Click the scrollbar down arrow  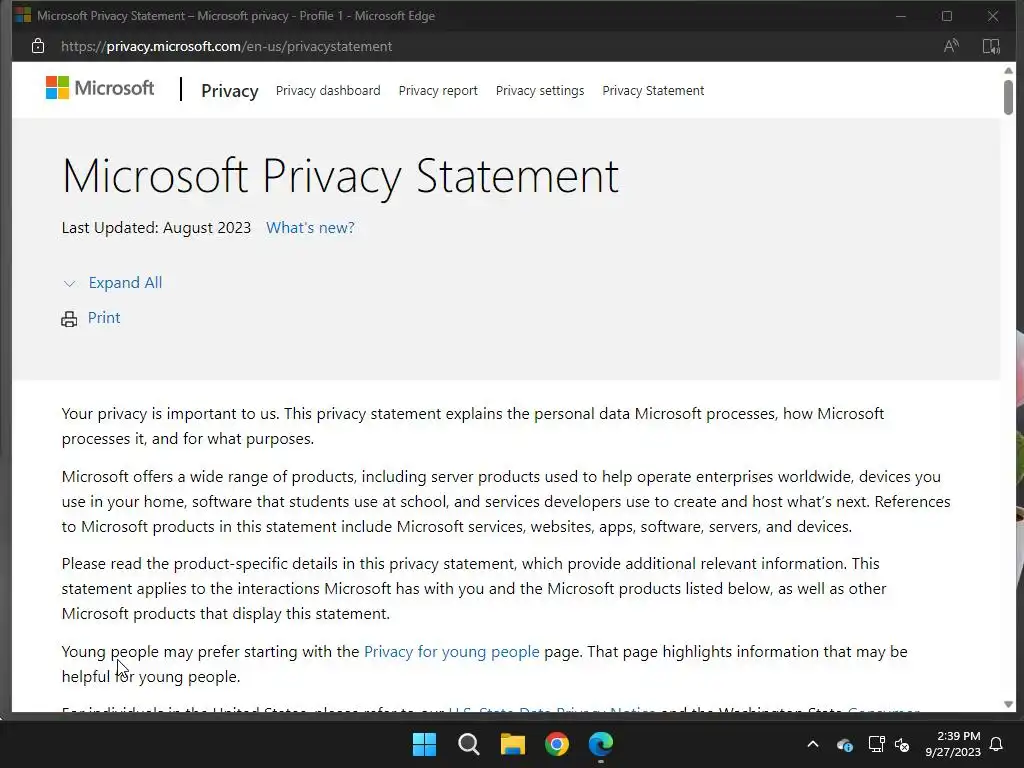click(x=1008, y=704)
